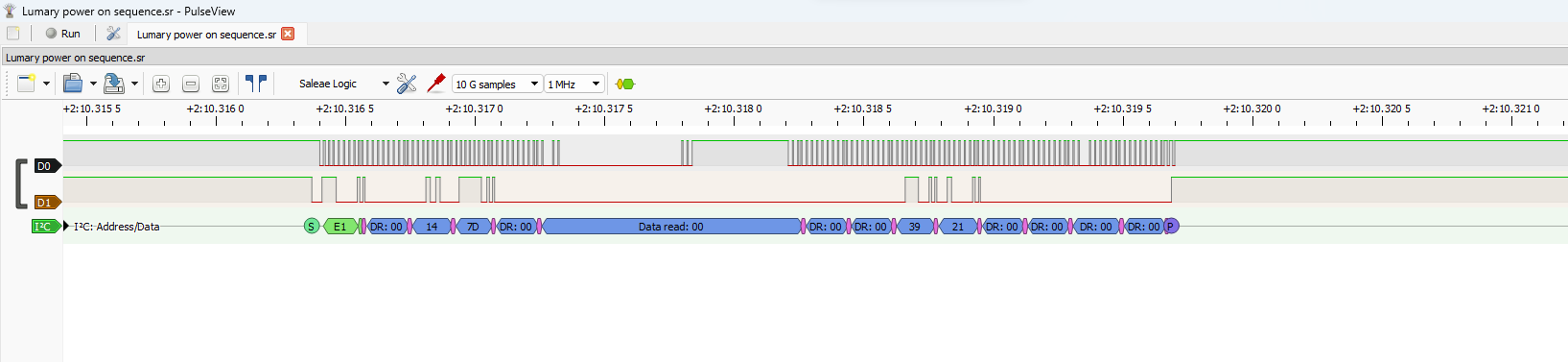This screenshot has width=1568, height=362.
Task: Click the add protocol decoder icon
Action: tap(625, 84)
